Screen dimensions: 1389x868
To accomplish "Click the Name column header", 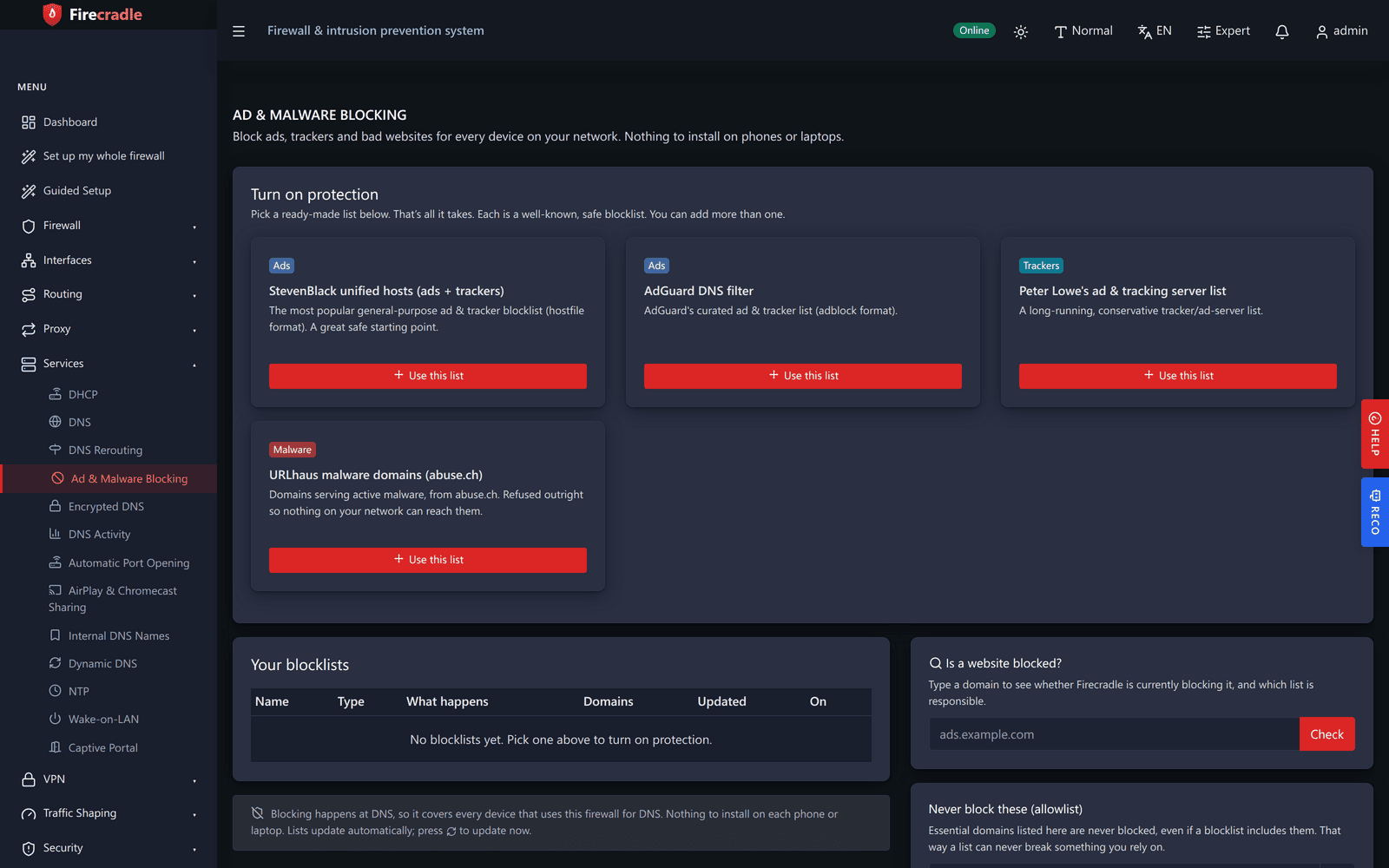I will (x=272, y=701).
